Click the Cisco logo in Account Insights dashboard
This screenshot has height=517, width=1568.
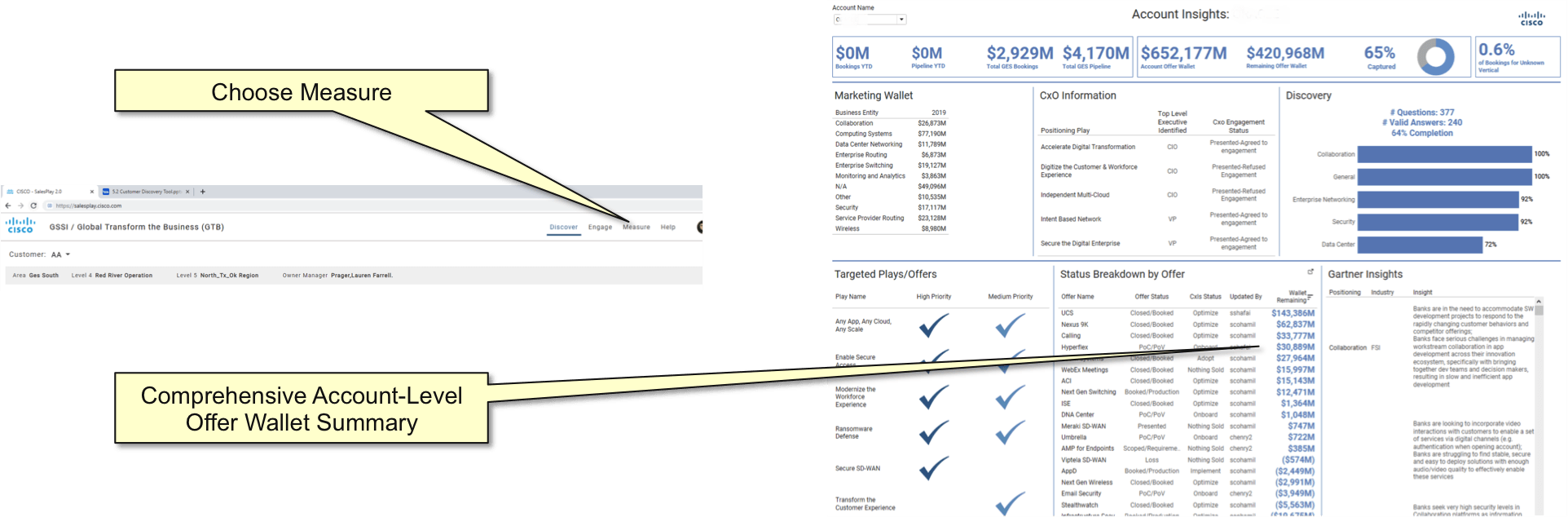point(1531,18)
